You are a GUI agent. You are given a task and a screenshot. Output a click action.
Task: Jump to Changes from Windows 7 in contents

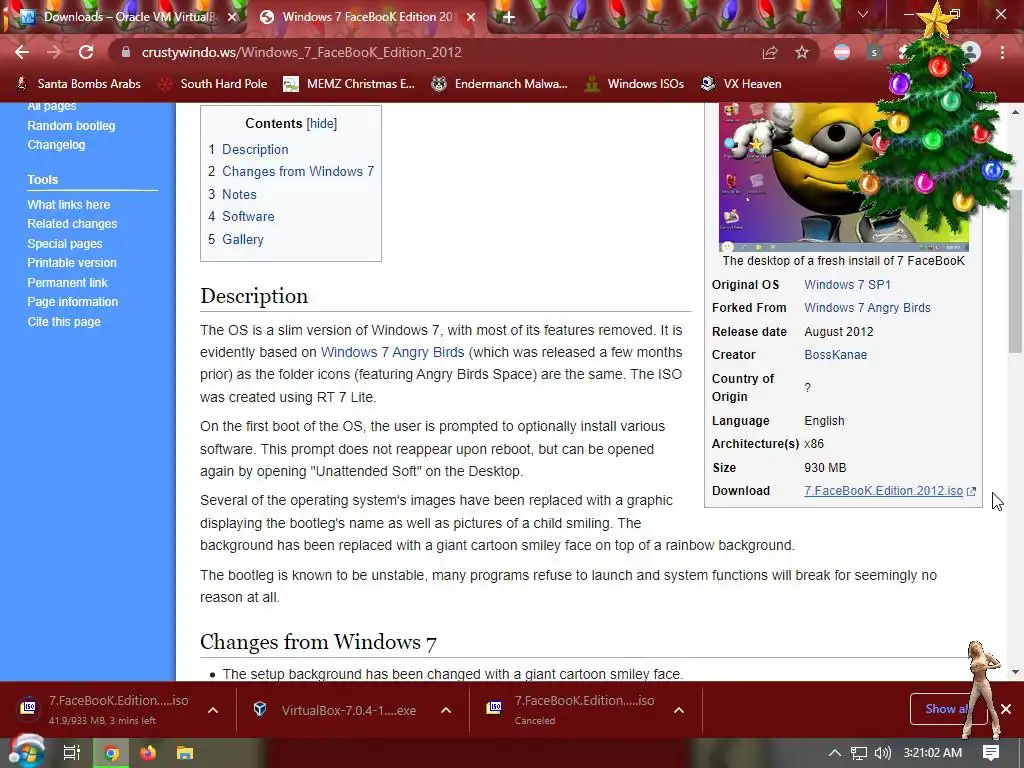click(298, 171)
